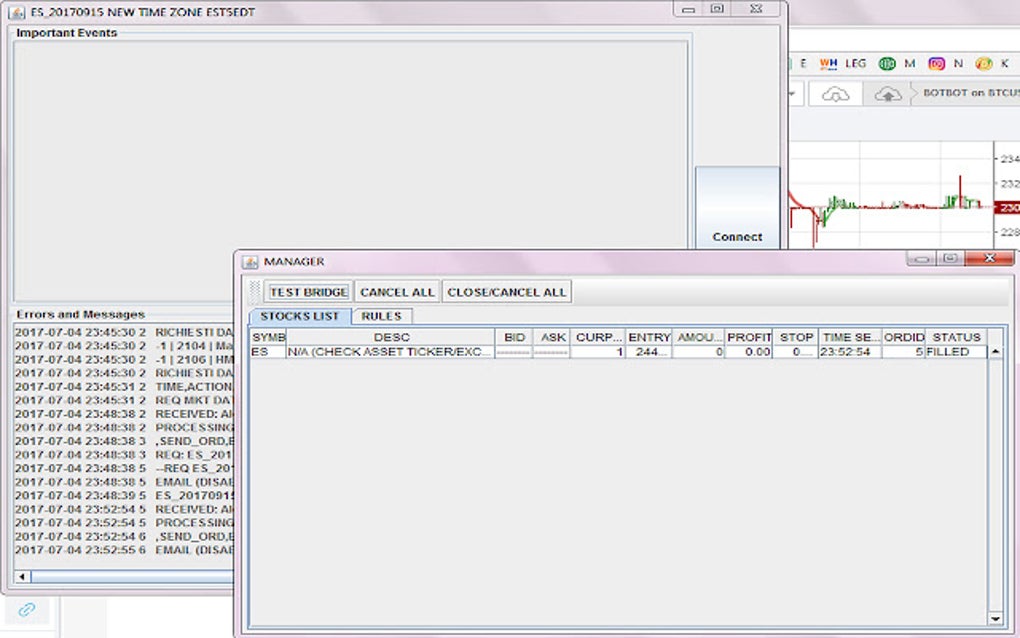Click the DESC column header

(391, 337)
